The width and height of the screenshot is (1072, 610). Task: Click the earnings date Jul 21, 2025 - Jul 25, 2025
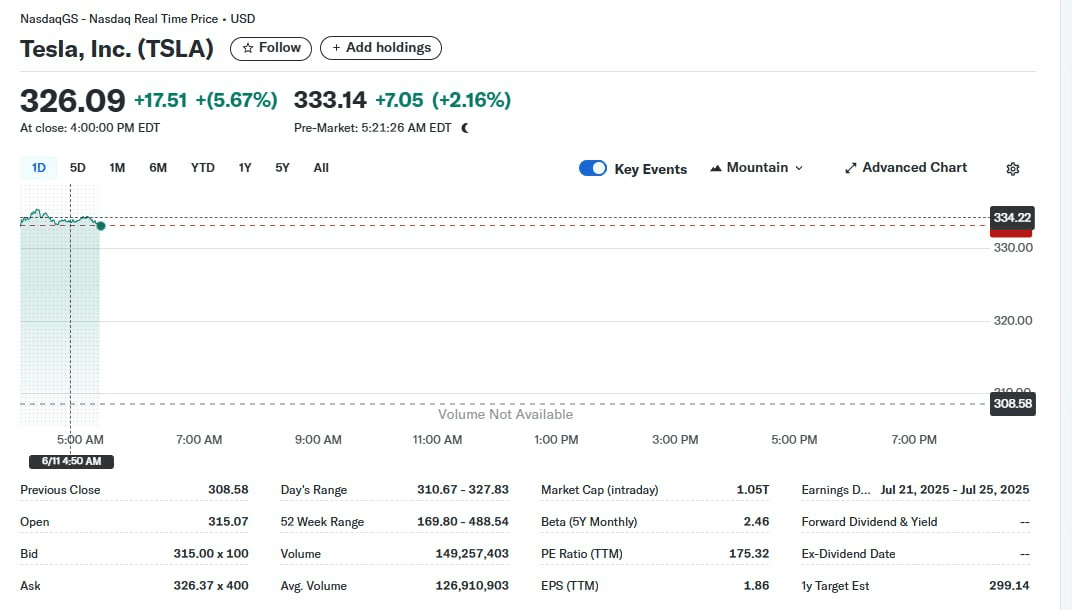pyautogui.click(x=954, y=490)
